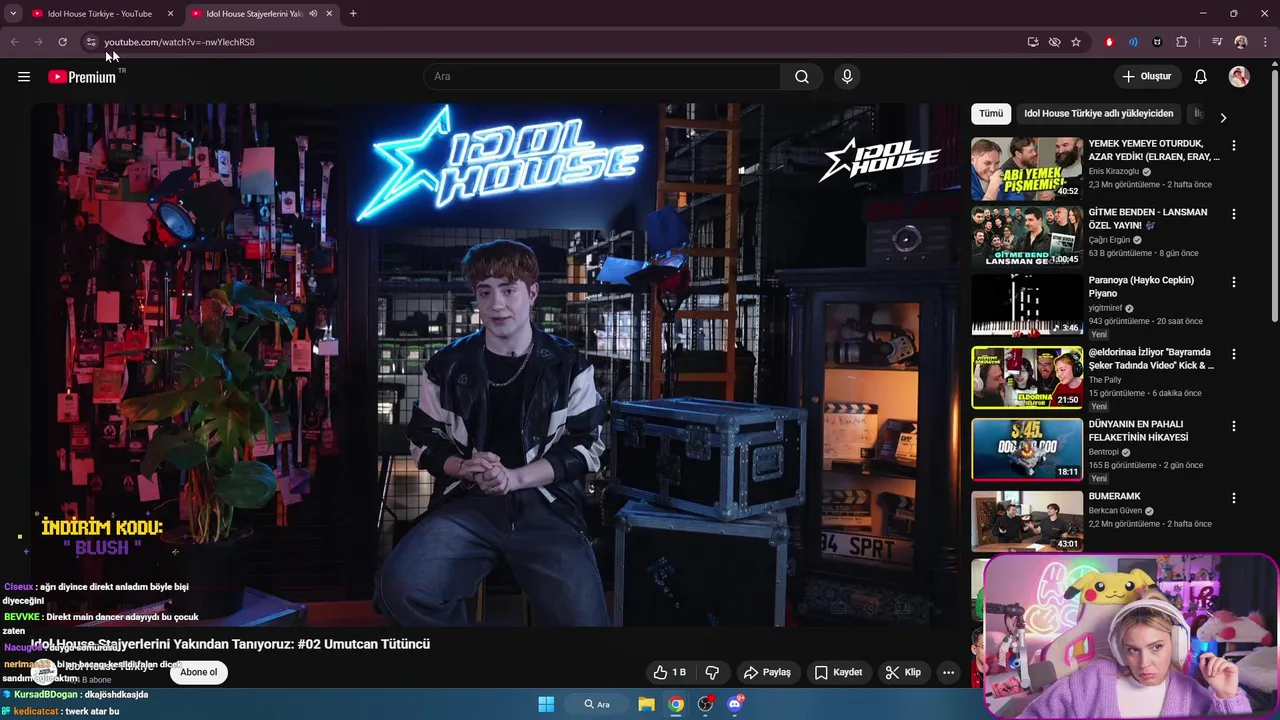The height and width of the screenshot is (720, 1280).
Task: Open @eldorinaa İzliyor thumbnail
Action: coord(1027,377)
